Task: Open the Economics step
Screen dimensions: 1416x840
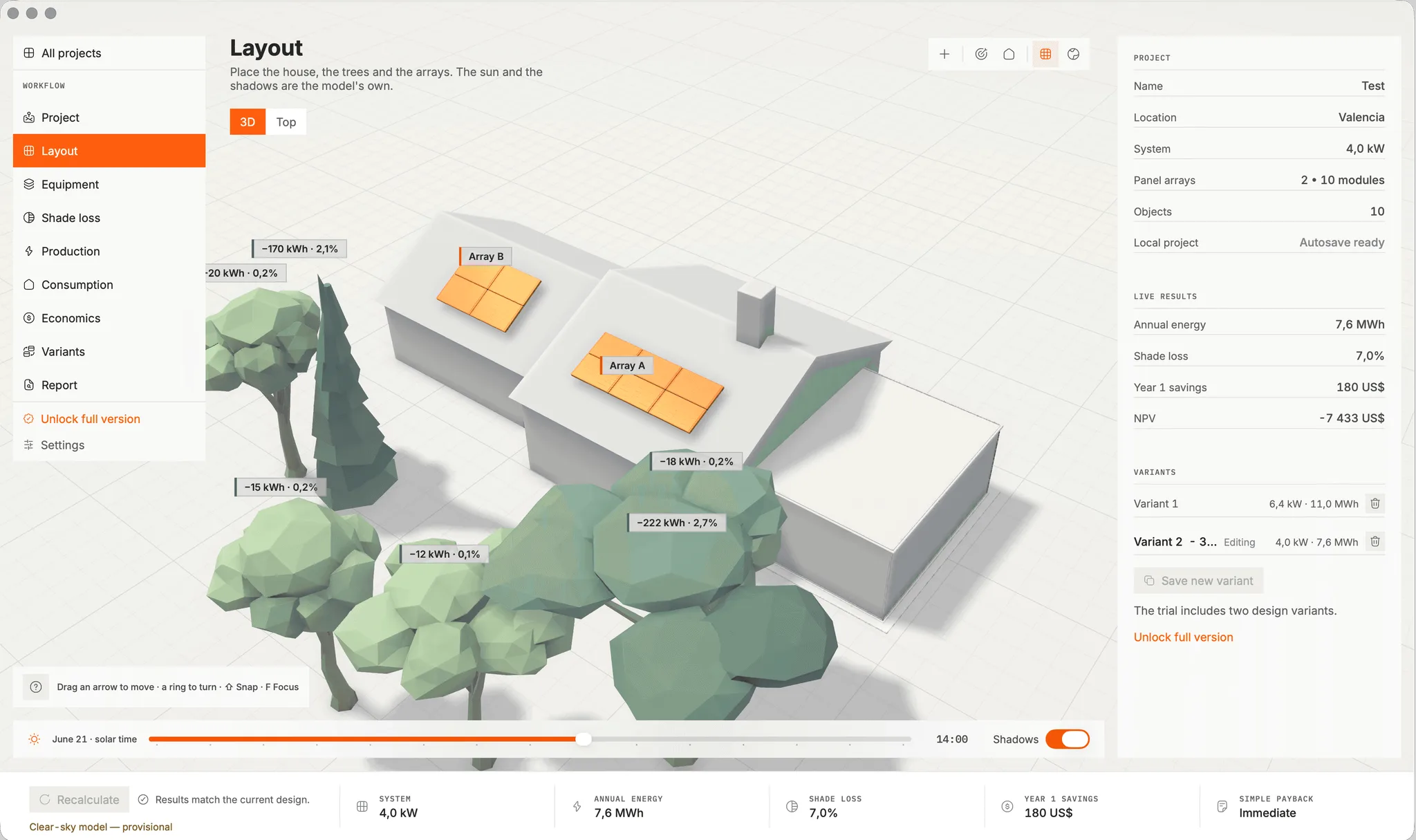Action: pos(109,318)
